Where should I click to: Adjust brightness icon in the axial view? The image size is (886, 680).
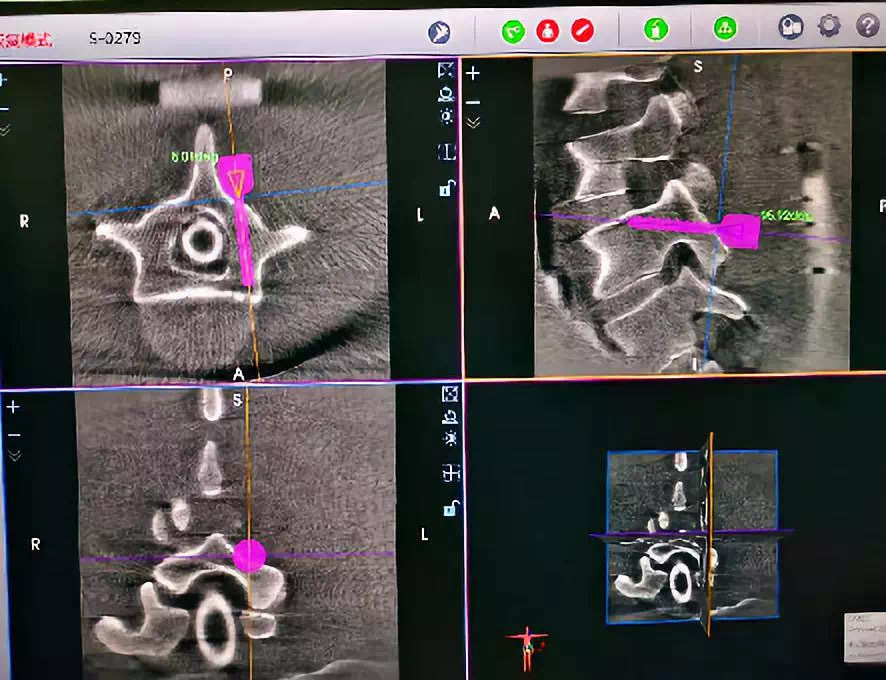click(x=446, y=116)
